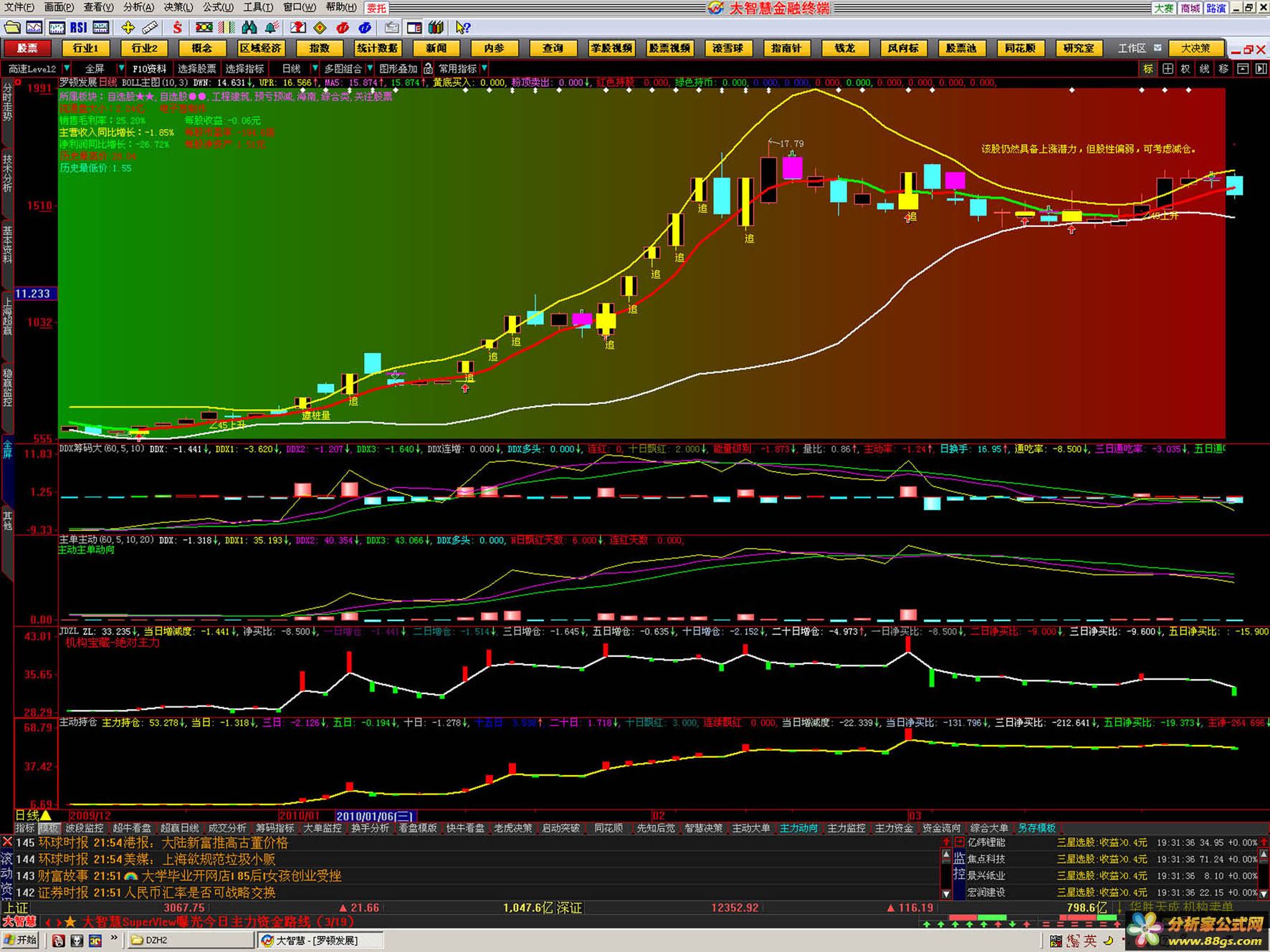The height and width of the screenshot is (952, 1270).
Task: Open search with the binoculars icon
Action: tap(249, 27)
